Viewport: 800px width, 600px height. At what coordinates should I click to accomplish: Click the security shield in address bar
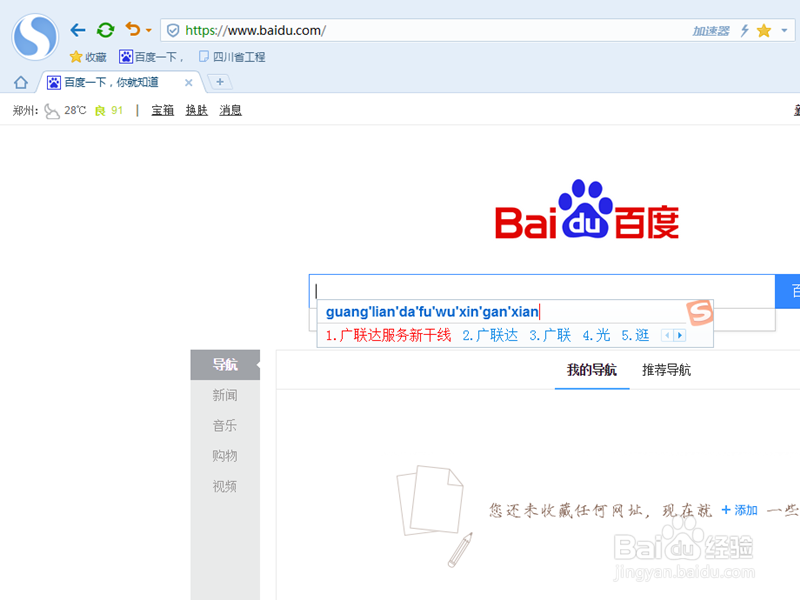click(173, 31)
